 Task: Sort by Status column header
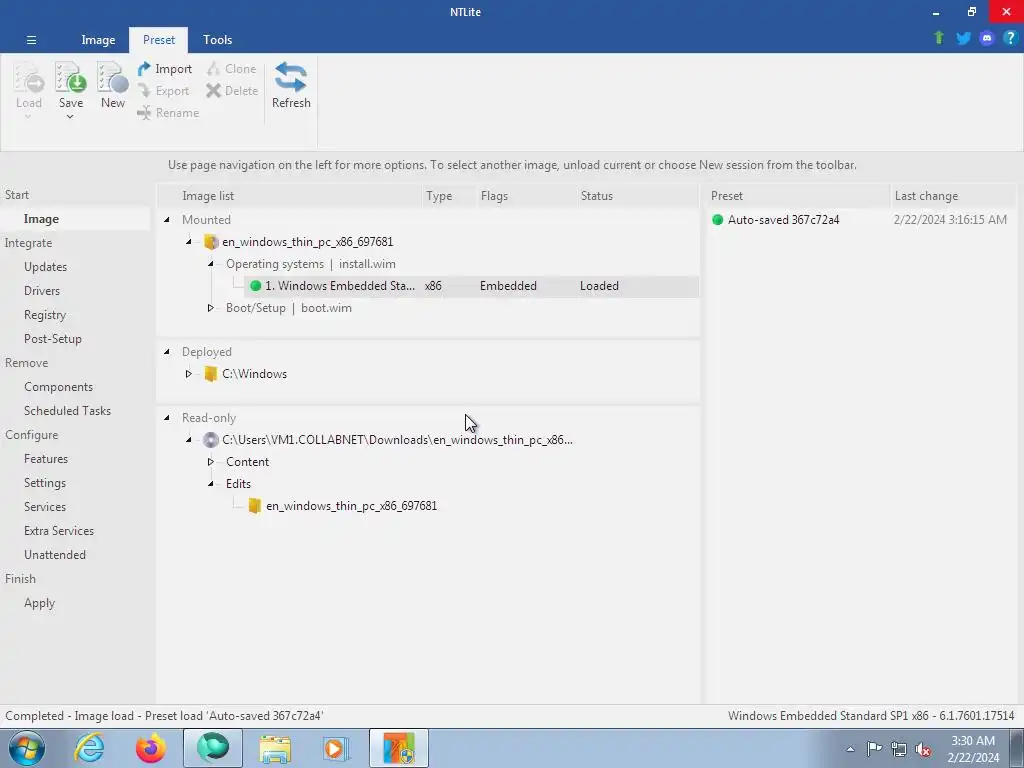(597, 196)
